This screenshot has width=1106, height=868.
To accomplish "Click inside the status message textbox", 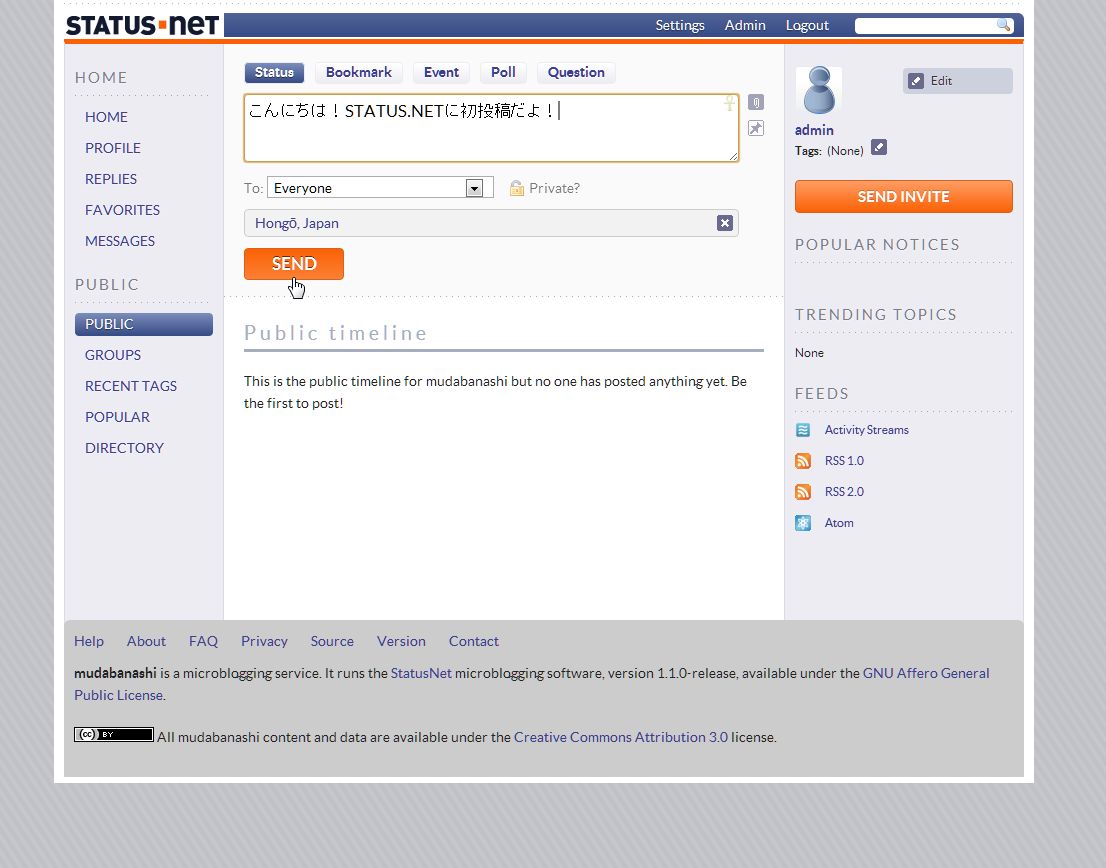I will click(x=492, y=128).
